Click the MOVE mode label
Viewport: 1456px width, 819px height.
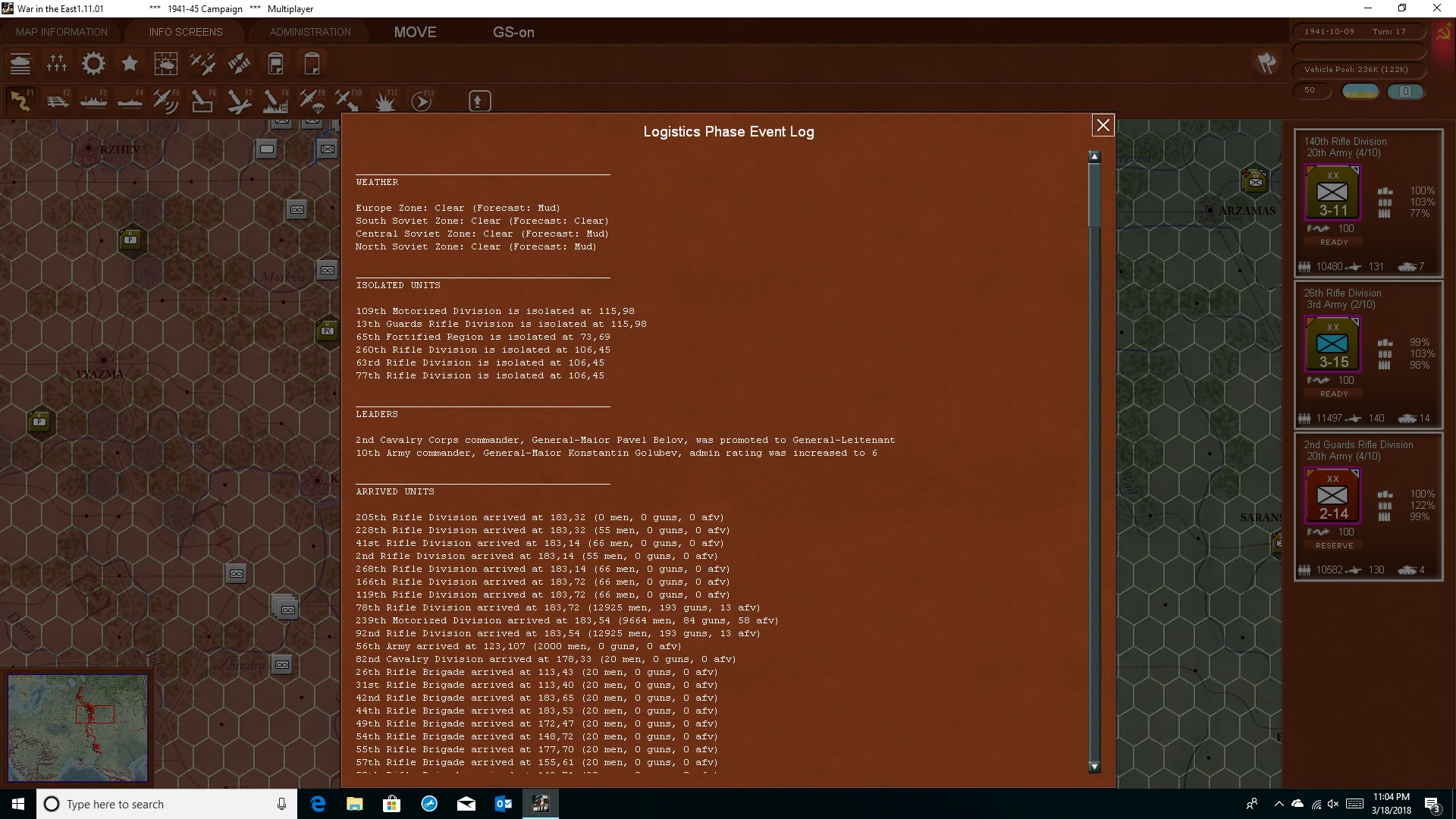click(x=415, y=32)
